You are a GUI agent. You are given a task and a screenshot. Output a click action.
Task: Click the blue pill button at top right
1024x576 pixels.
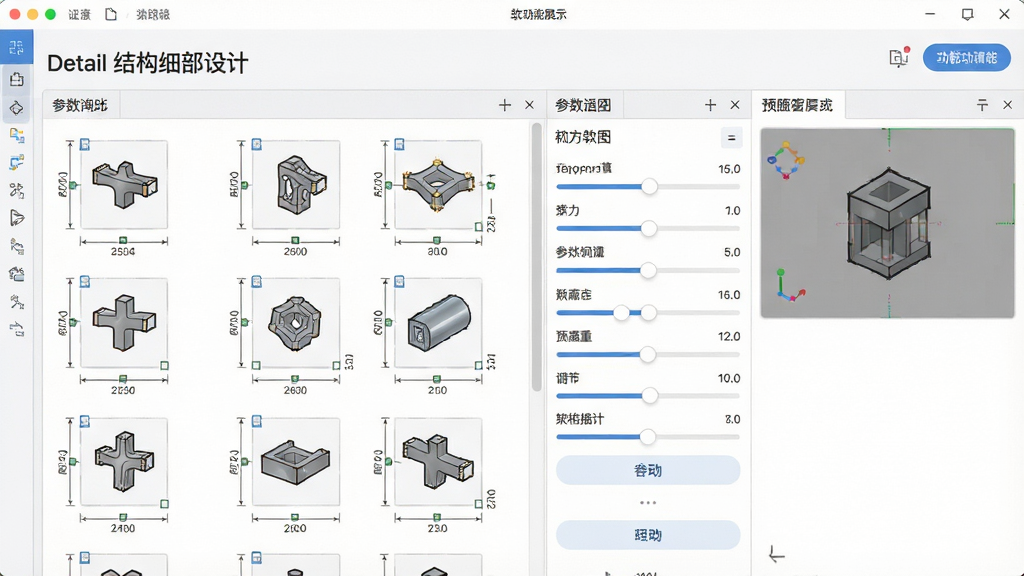(967, 58)
